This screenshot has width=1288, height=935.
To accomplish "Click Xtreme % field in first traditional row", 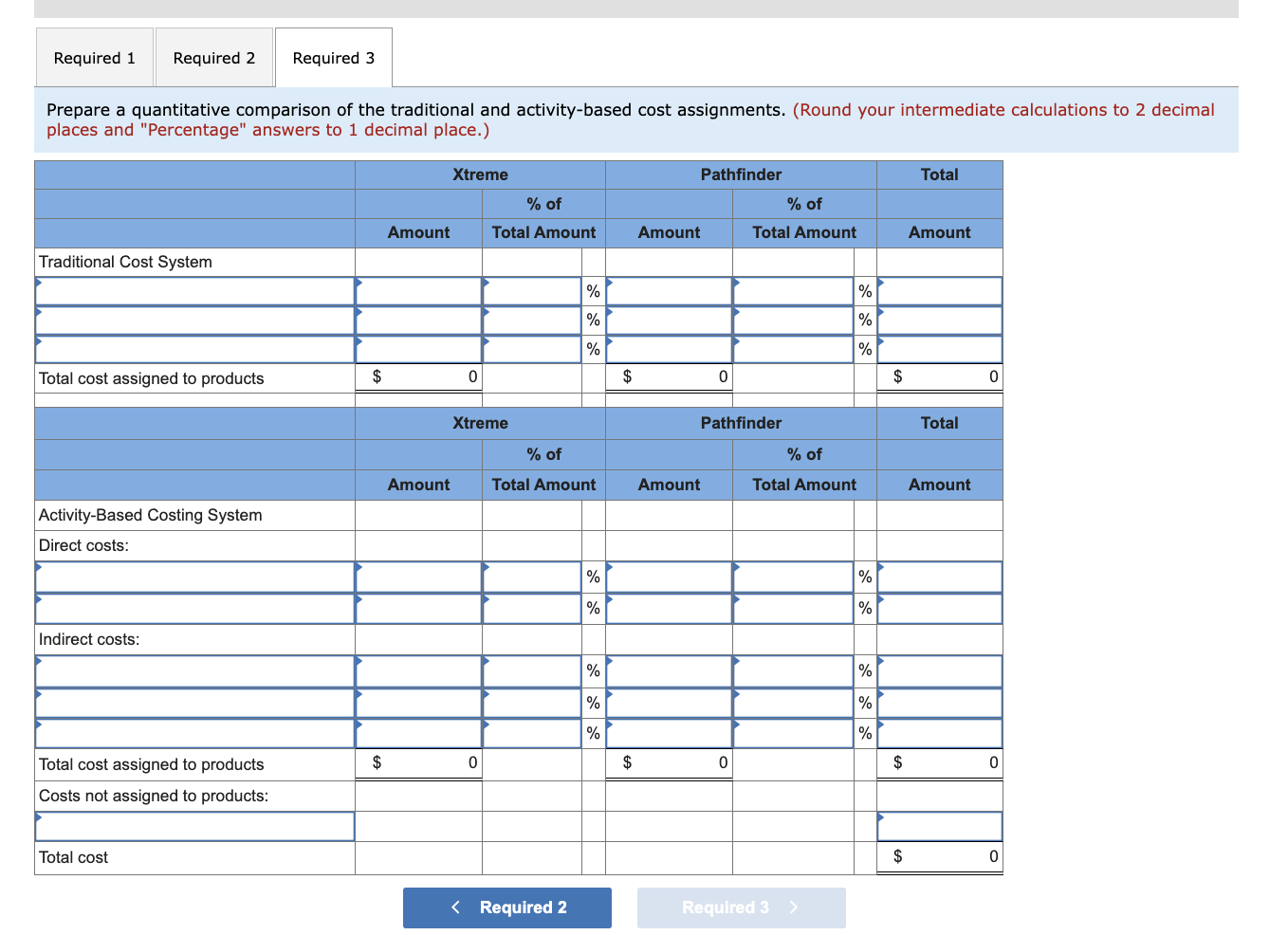I will pos(532,291).
